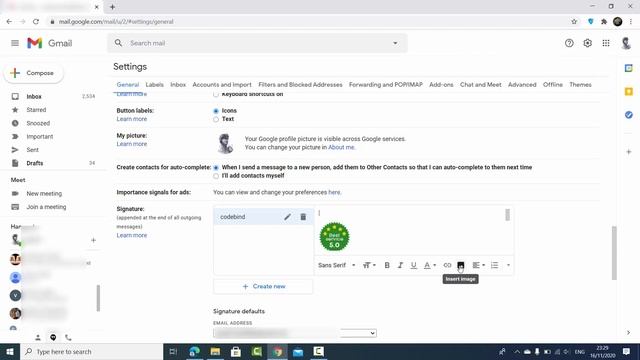Get add-ons plus icon in side panel
This screenshot has width=640, height=360.
pyautogui.click(x=629, y=152)
